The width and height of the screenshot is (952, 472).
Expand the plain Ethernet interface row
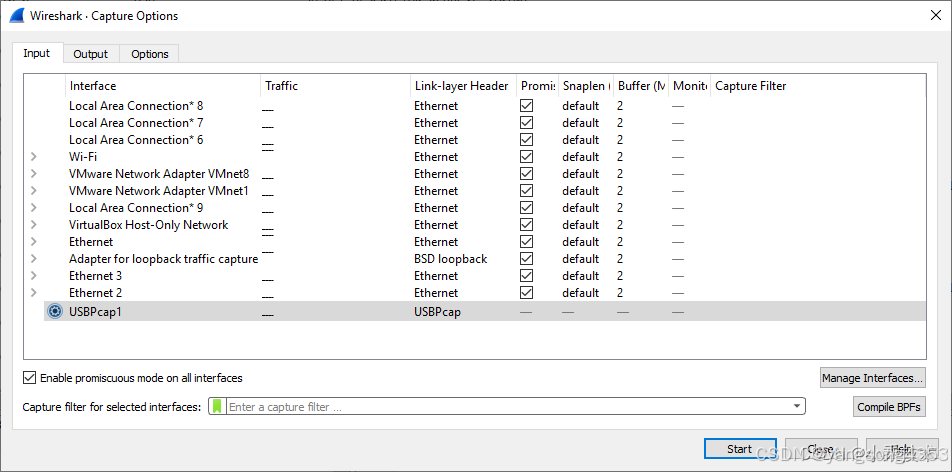[34, 242]
